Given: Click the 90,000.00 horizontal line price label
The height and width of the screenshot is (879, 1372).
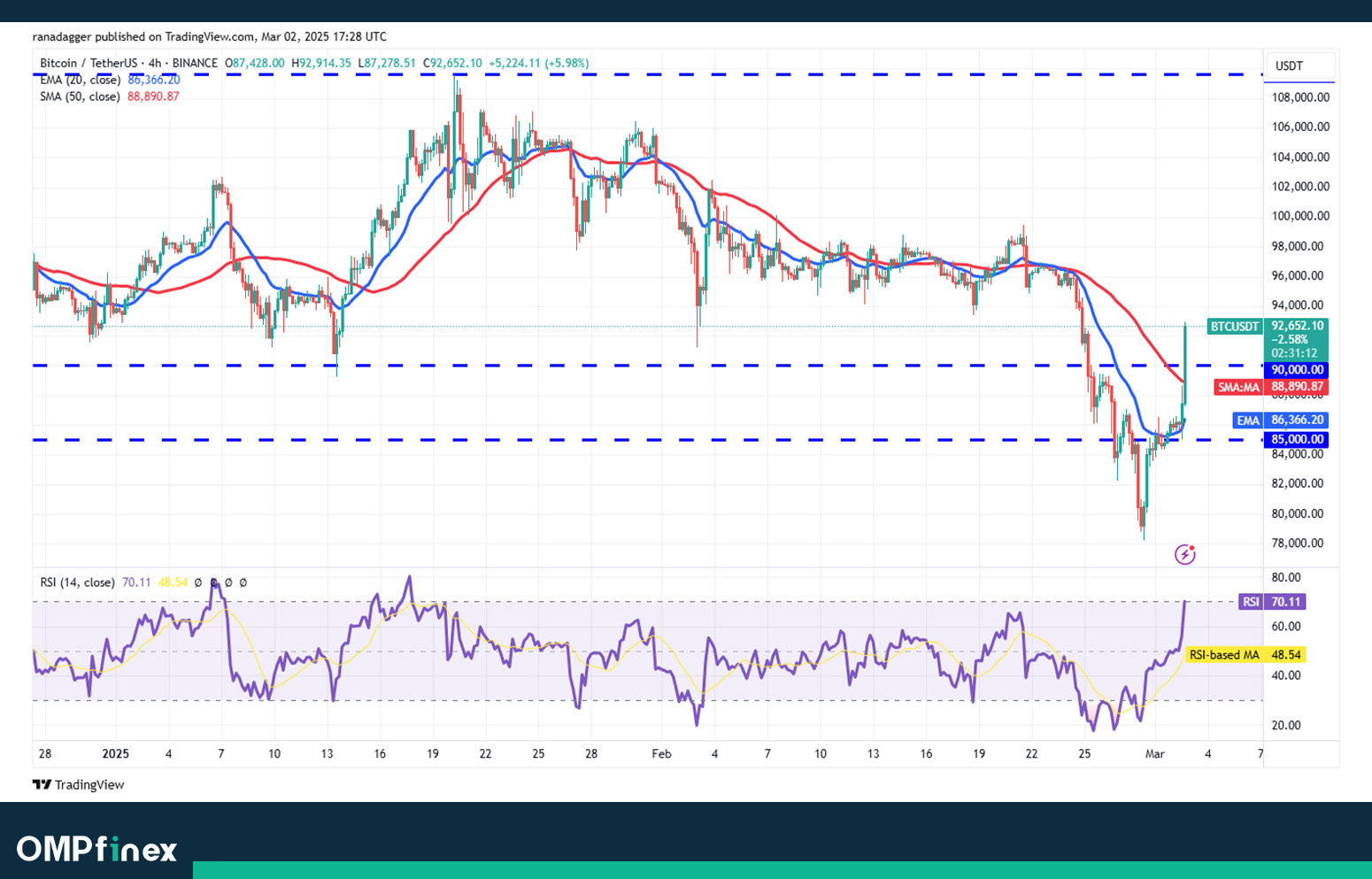Looking at the screenshot, I should tap(1297, 370).
